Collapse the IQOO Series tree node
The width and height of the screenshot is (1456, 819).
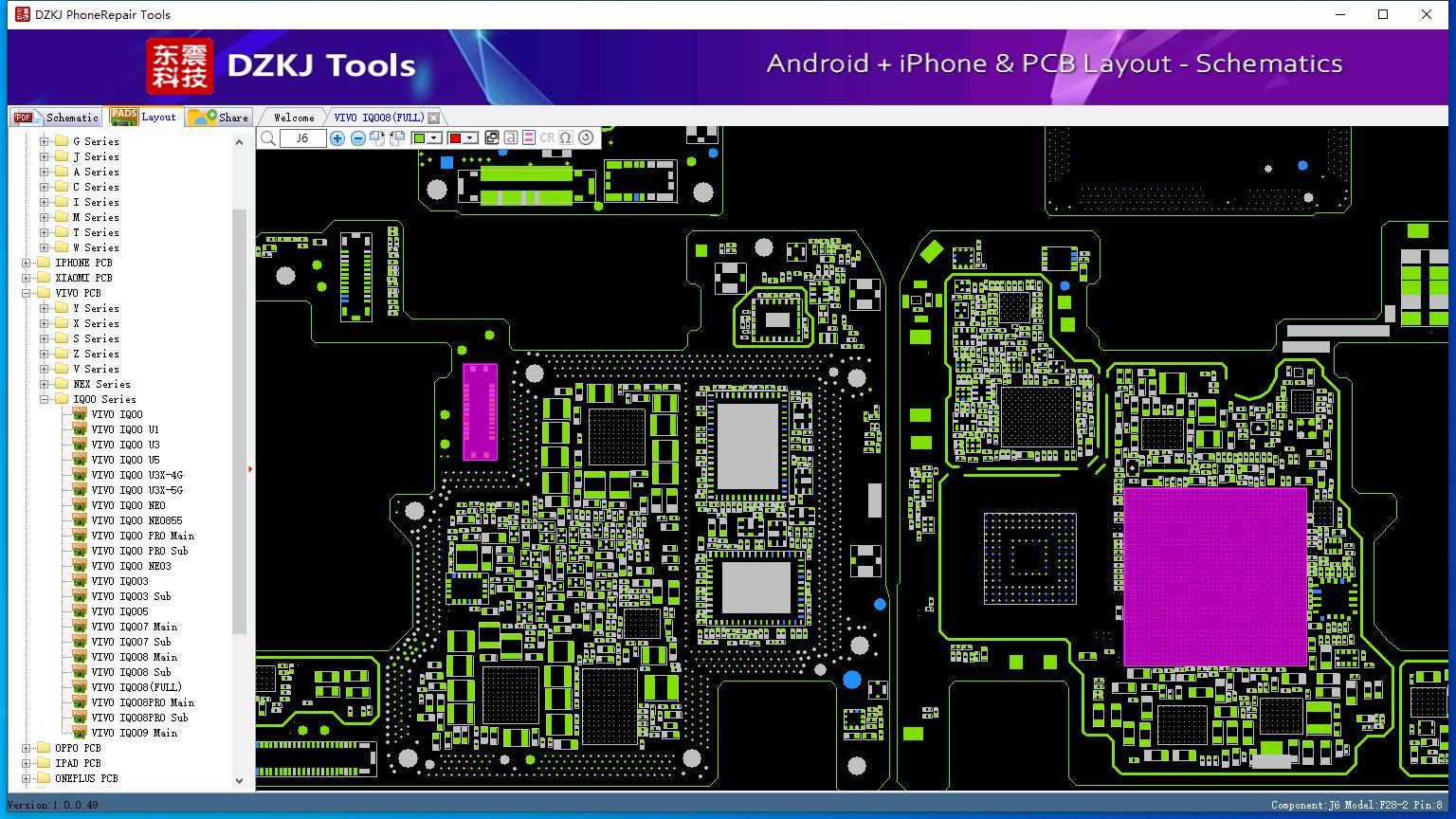click(x=44, y=399)
